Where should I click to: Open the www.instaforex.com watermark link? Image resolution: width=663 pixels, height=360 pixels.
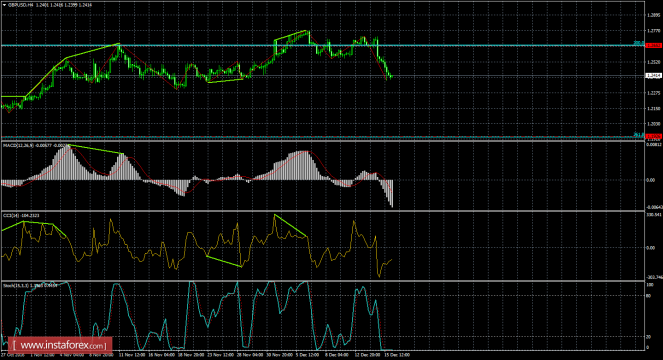coord(60,345)
